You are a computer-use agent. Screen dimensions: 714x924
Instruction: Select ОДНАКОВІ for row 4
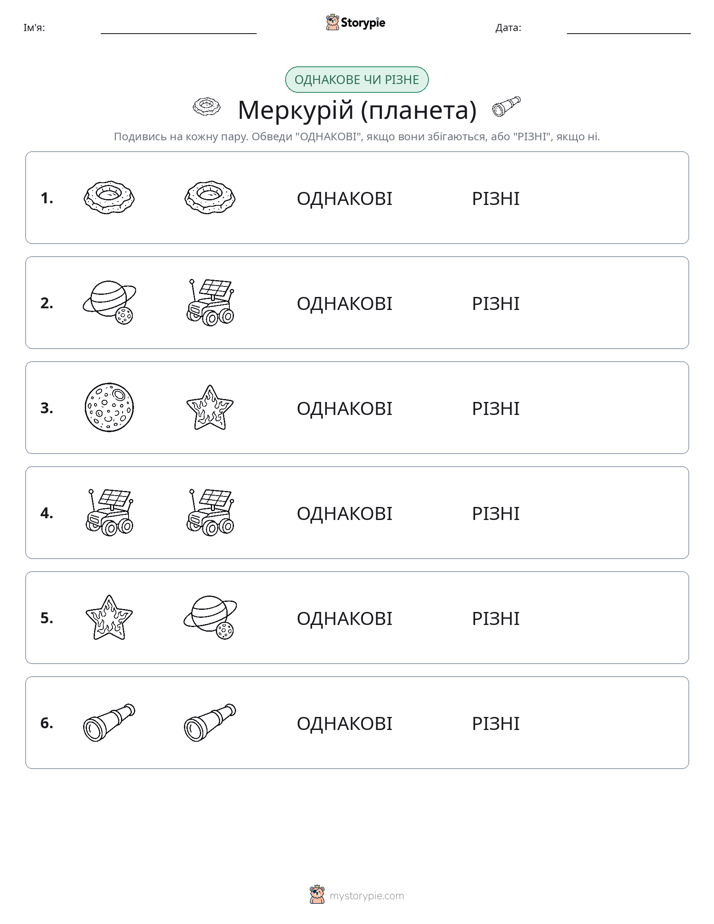click(344, 513)
